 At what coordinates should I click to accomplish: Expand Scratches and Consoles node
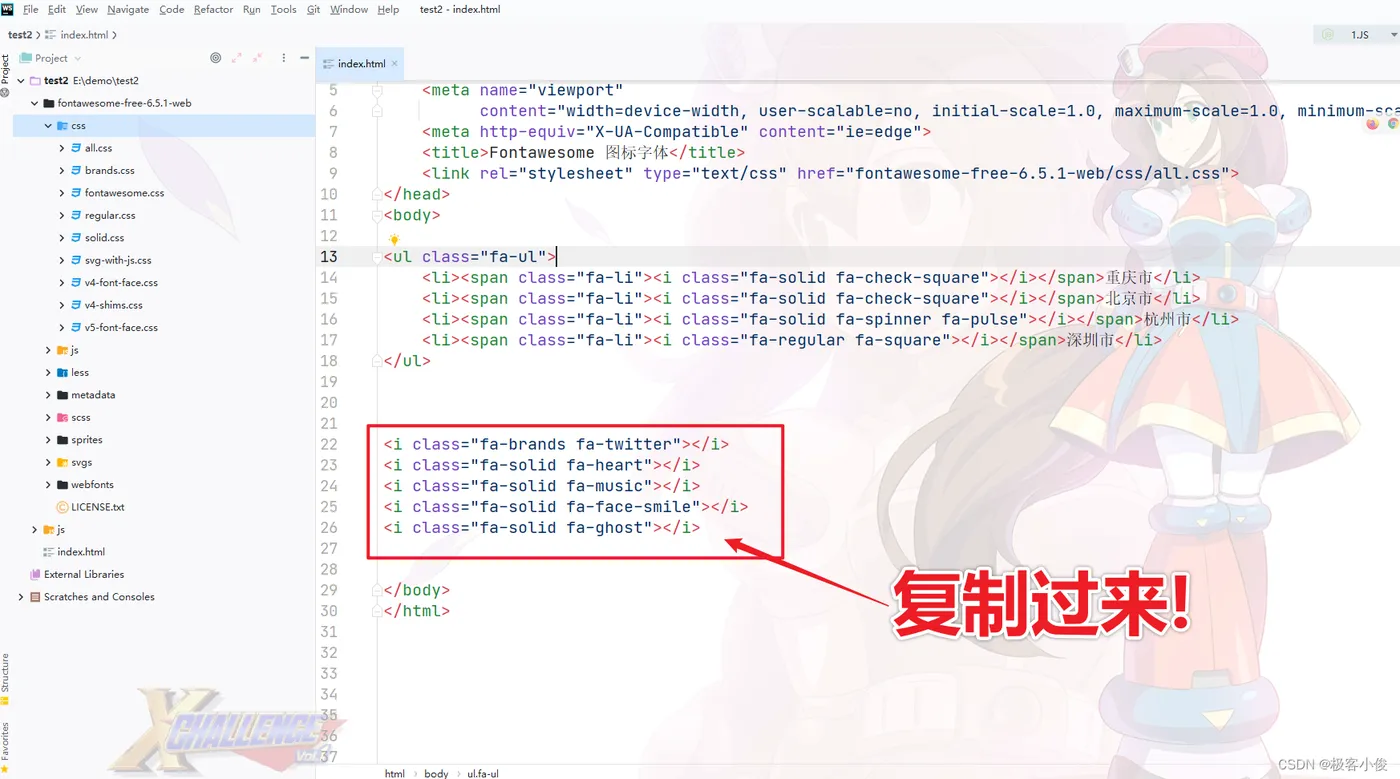coord(21,597)
